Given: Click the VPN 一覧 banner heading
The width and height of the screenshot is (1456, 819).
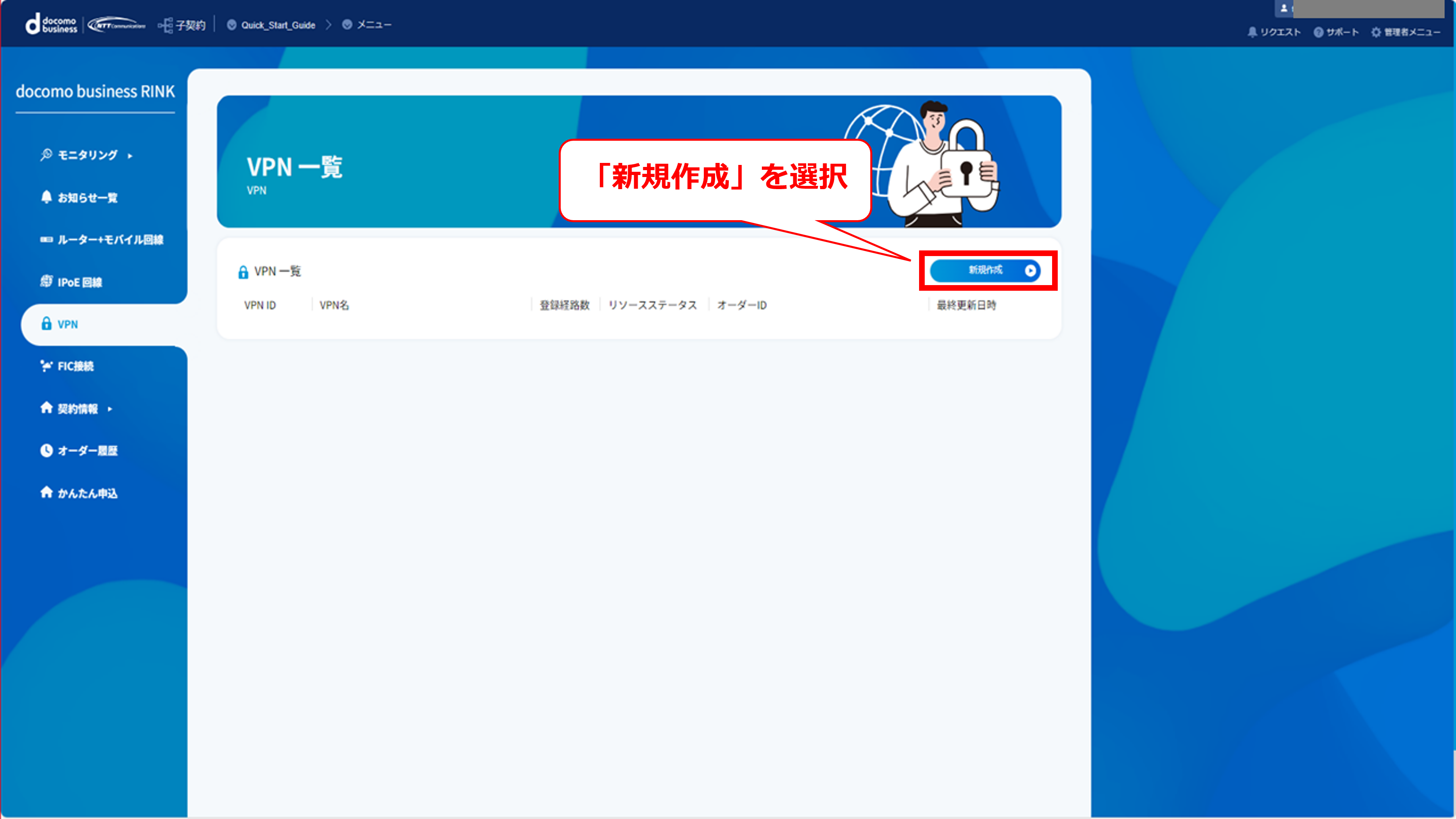Looking at the screenshot, I should pos(295,167).
